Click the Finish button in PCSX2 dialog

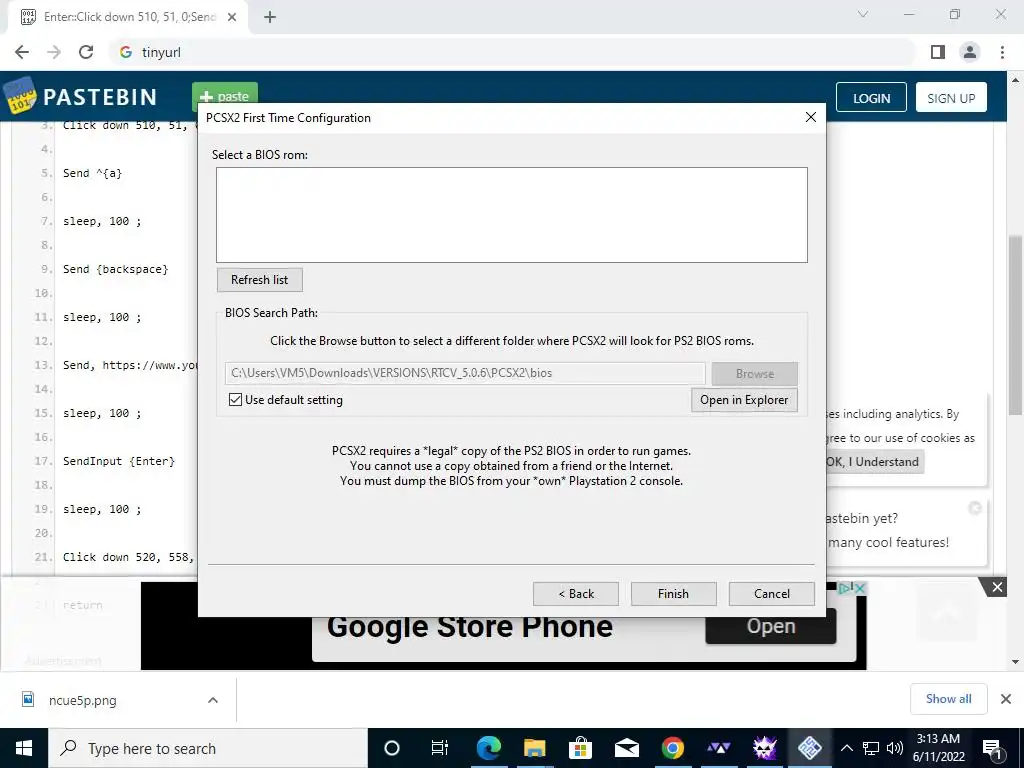673,594
